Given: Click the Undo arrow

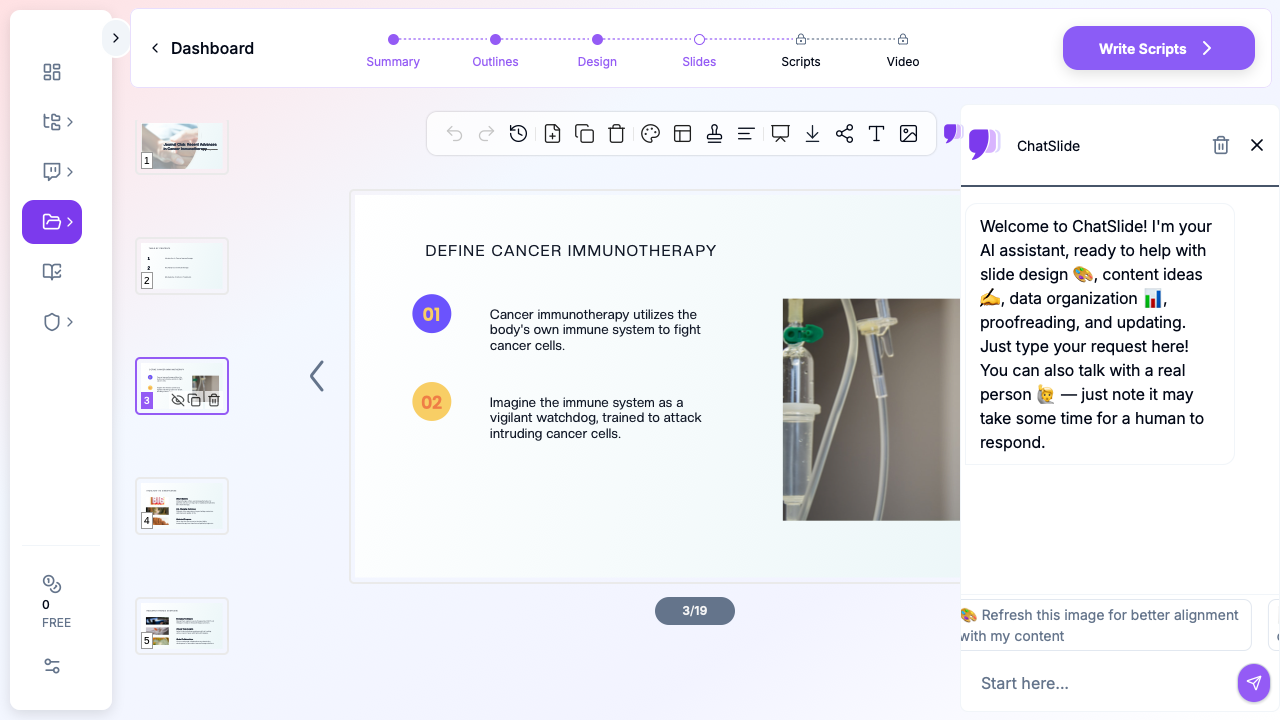Looking at the screenshot, I should [453, 133].
